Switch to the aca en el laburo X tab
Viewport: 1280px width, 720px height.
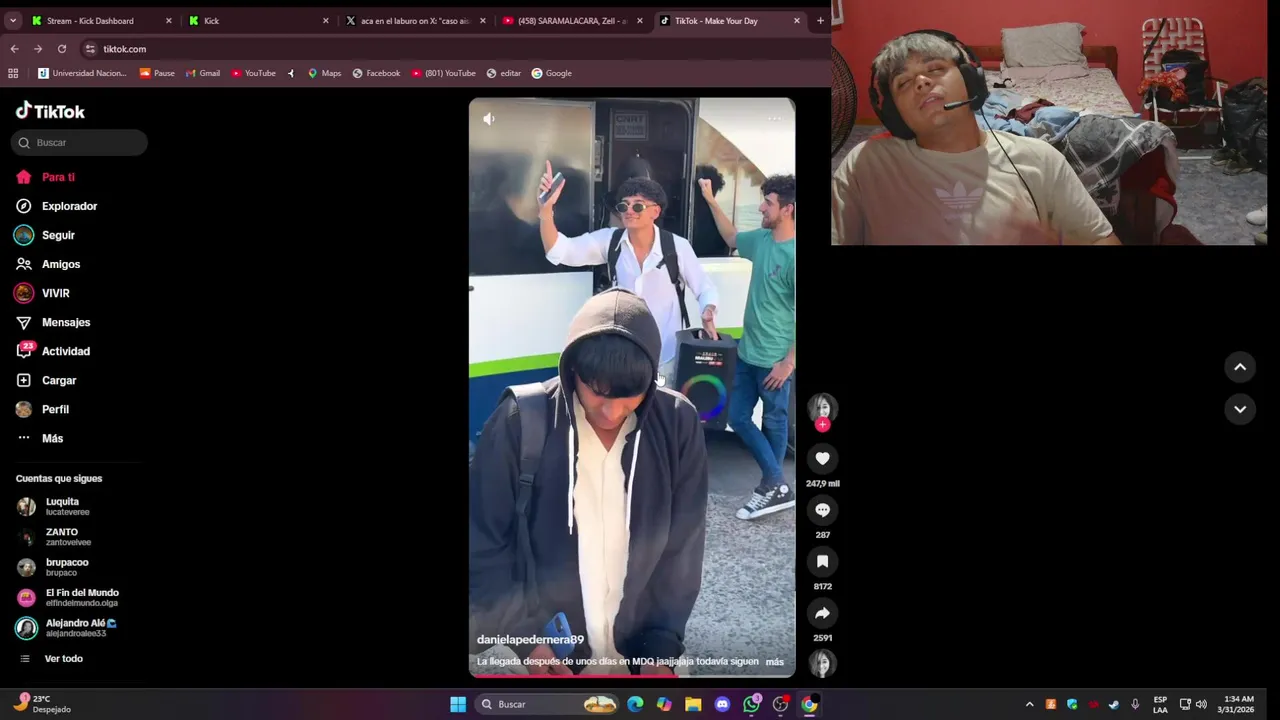[415, 20]
